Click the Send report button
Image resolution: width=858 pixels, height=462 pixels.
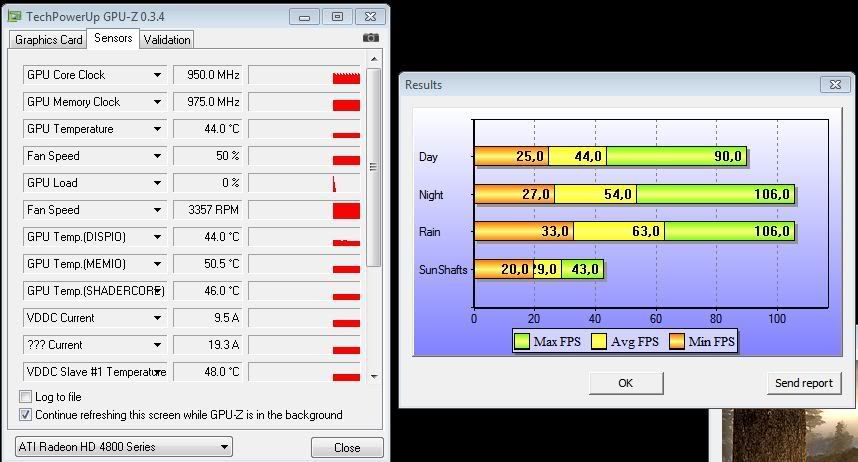(803, 383)
